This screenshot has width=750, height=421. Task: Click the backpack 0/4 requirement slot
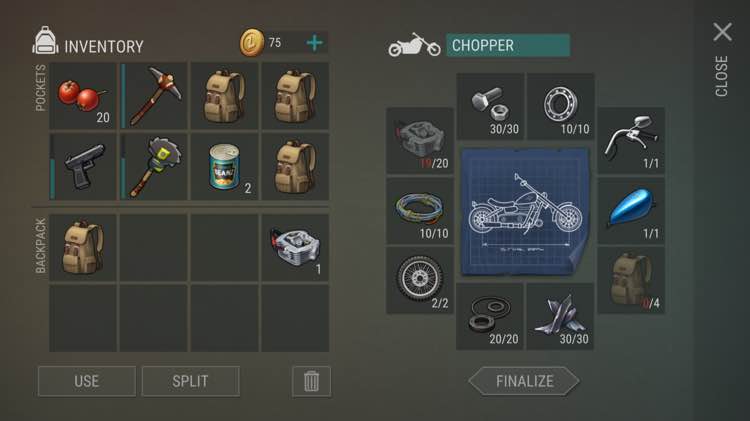coord(631,280)
